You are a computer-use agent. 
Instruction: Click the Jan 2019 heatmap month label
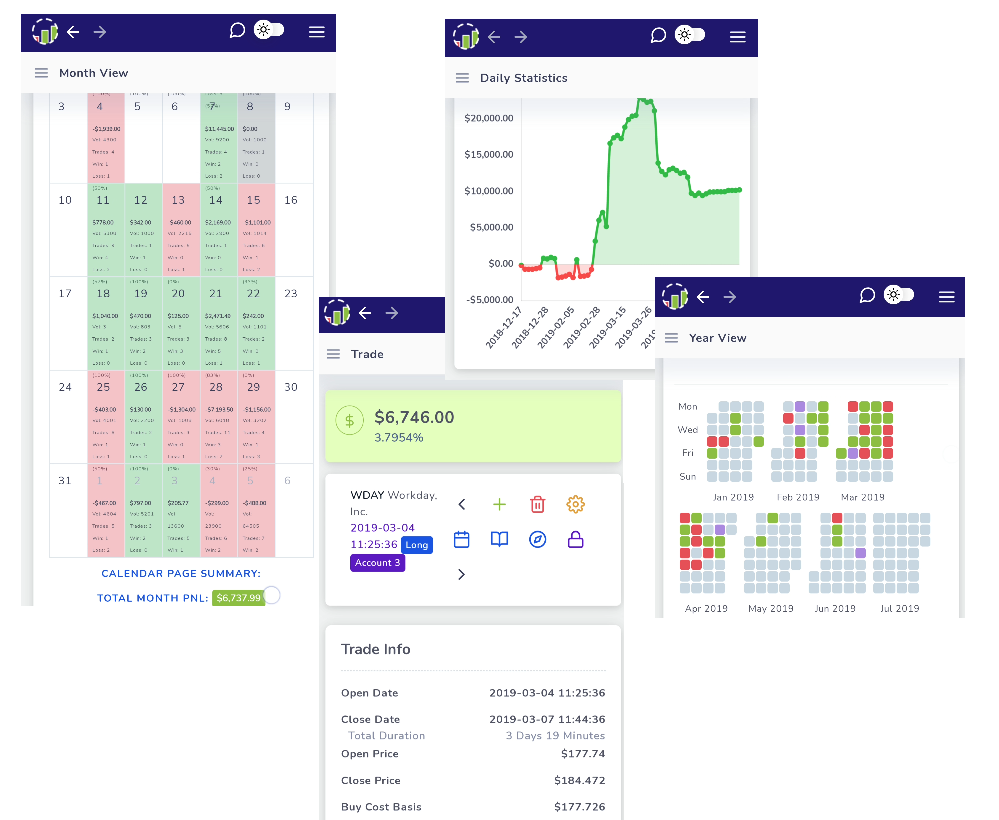click(x=733, y=497)
